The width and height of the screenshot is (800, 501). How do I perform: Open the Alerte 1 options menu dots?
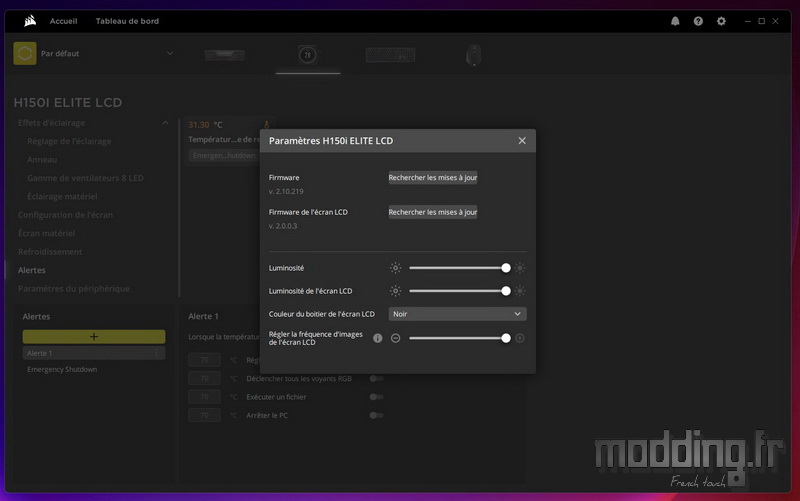157,353
